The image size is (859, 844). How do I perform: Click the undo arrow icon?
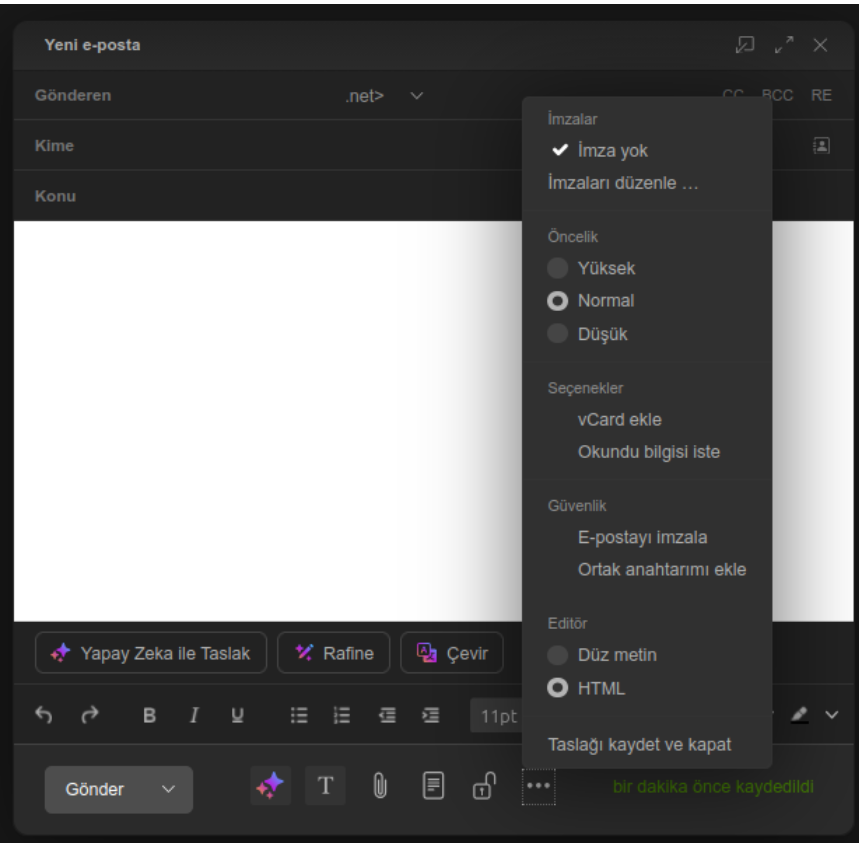tap(43, 715)
